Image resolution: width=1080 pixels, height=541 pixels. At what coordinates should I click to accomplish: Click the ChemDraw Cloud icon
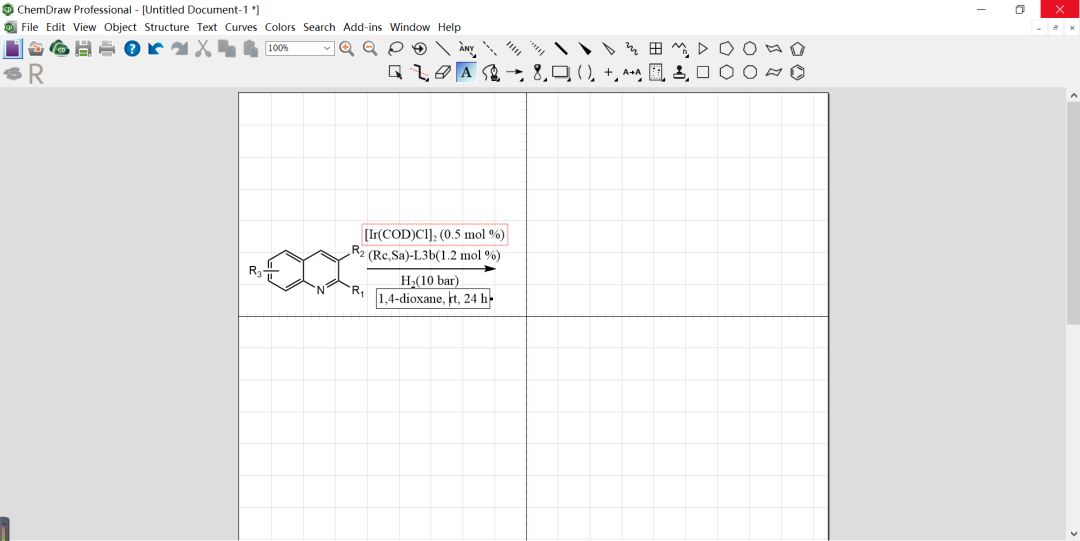point(59,48)
